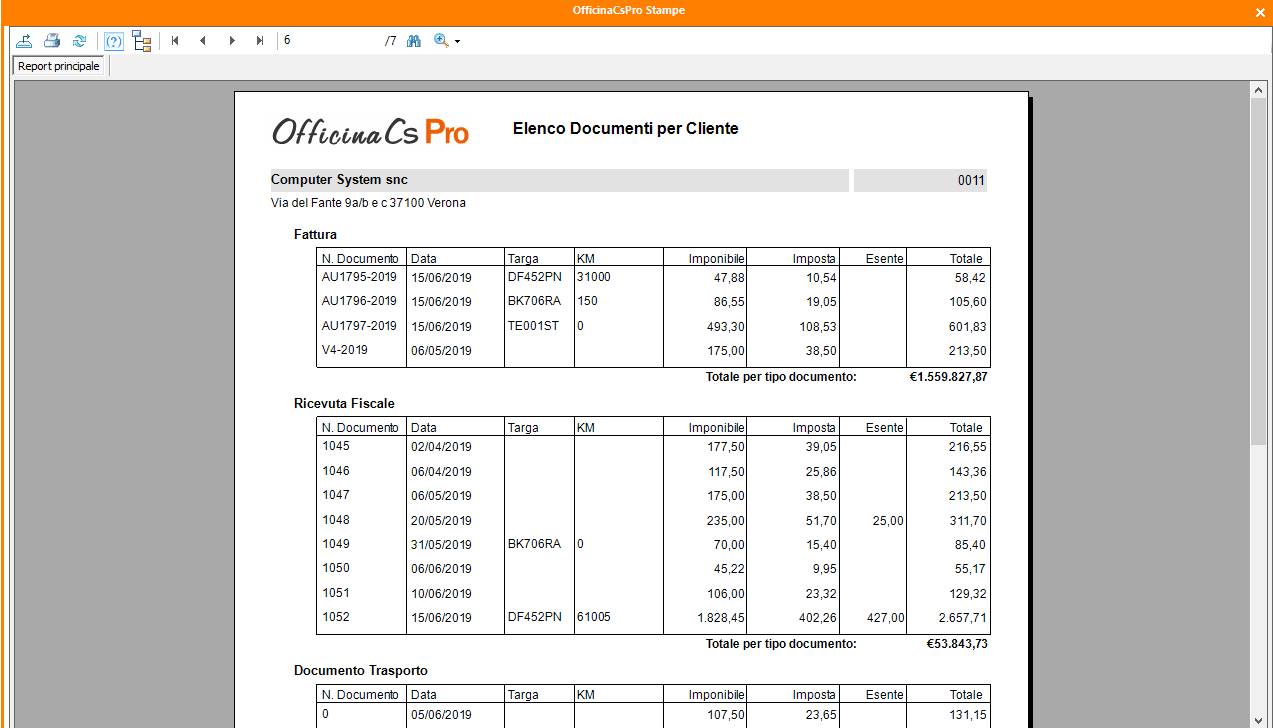Click document V4-2019

(x=344, y=350)
